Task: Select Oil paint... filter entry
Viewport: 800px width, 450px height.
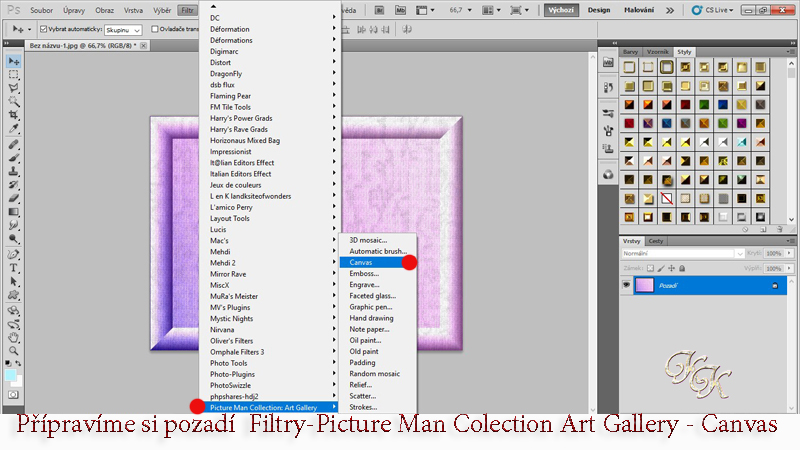Action: pos(378,340)
